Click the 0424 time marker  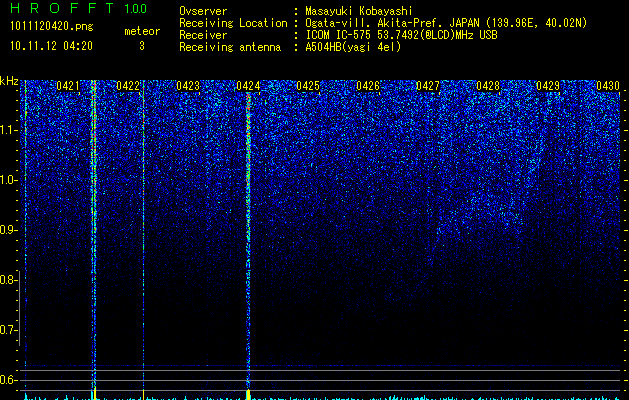pyautogui.click(x=248, y=86)
